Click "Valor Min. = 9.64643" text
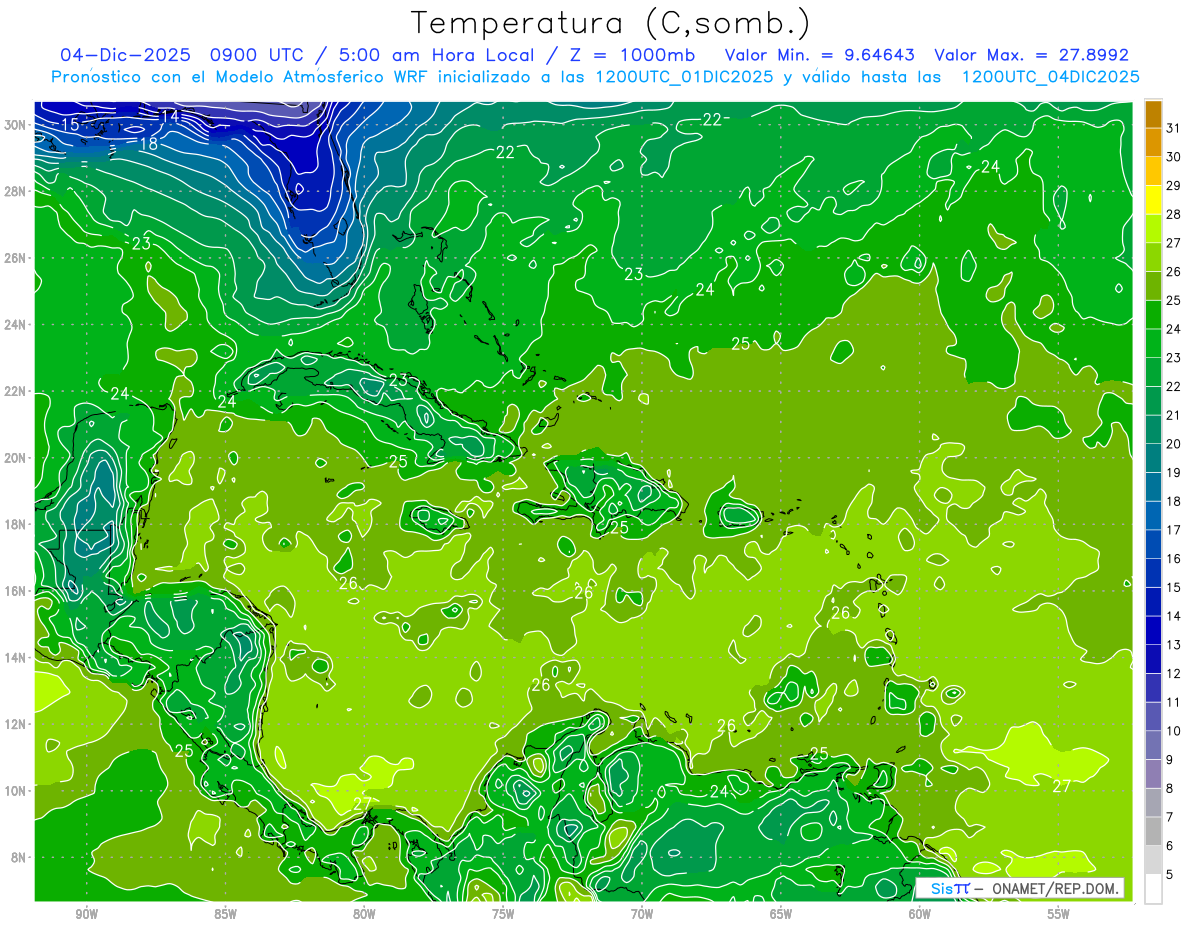The height and width of the screenshot is (927, 1200). 818,55
